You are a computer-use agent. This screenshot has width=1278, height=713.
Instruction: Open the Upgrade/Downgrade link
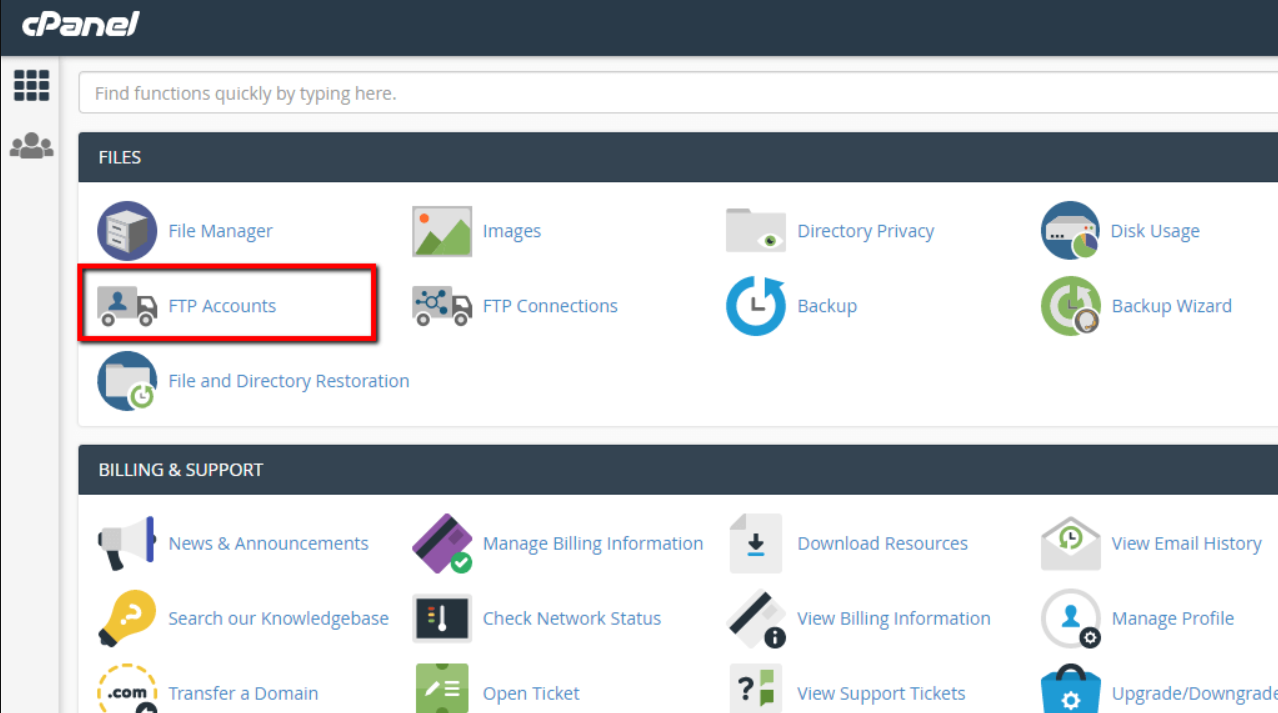tap(1194, 694)
